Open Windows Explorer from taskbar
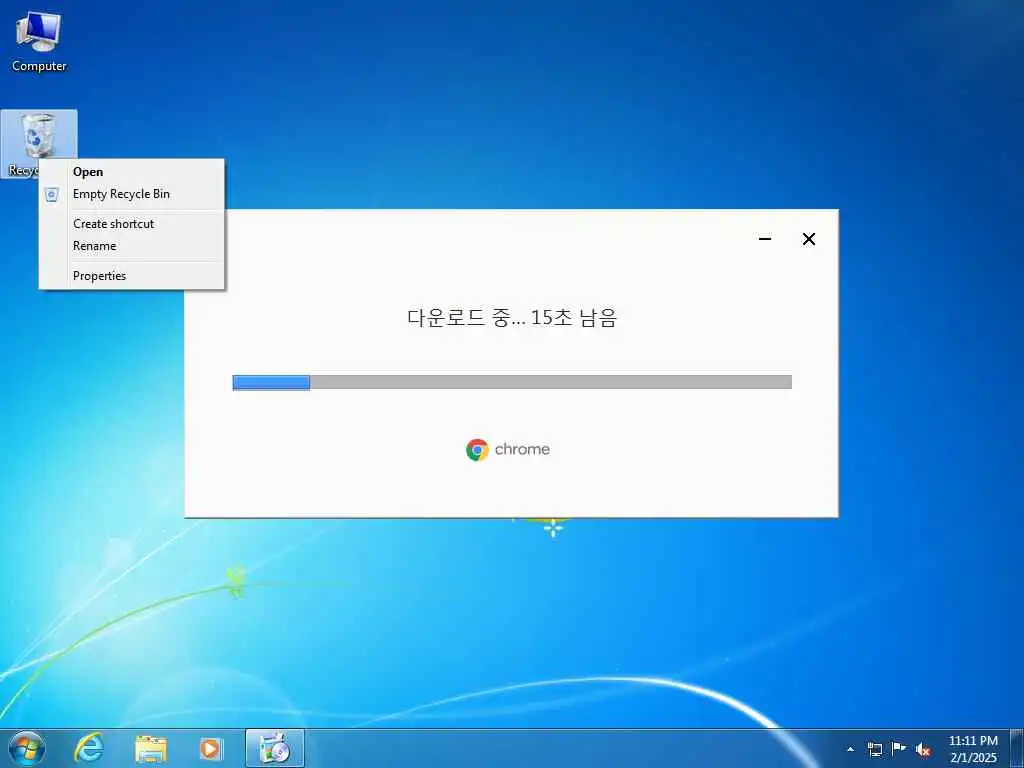This screenshot has width=1024, height=768. 151,748
